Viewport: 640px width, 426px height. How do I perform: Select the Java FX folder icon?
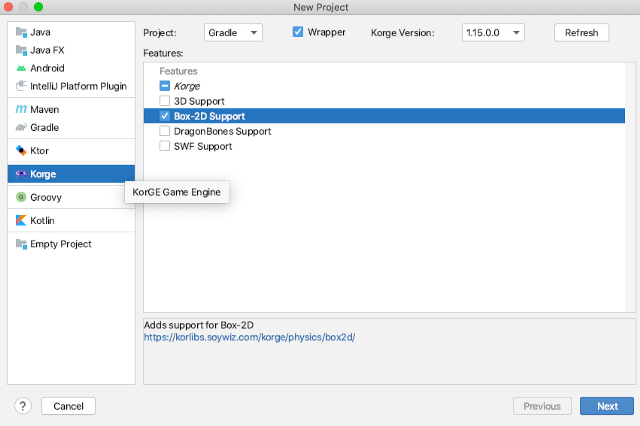click(x=21, y=50)
